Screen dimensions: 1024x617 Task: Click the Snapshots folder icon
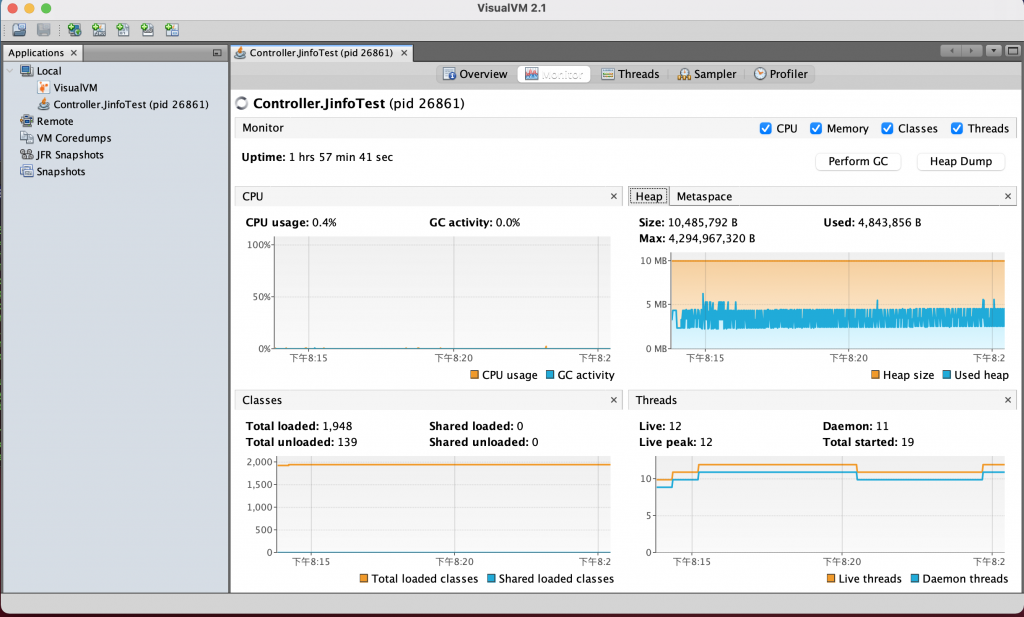pos(26,171)
